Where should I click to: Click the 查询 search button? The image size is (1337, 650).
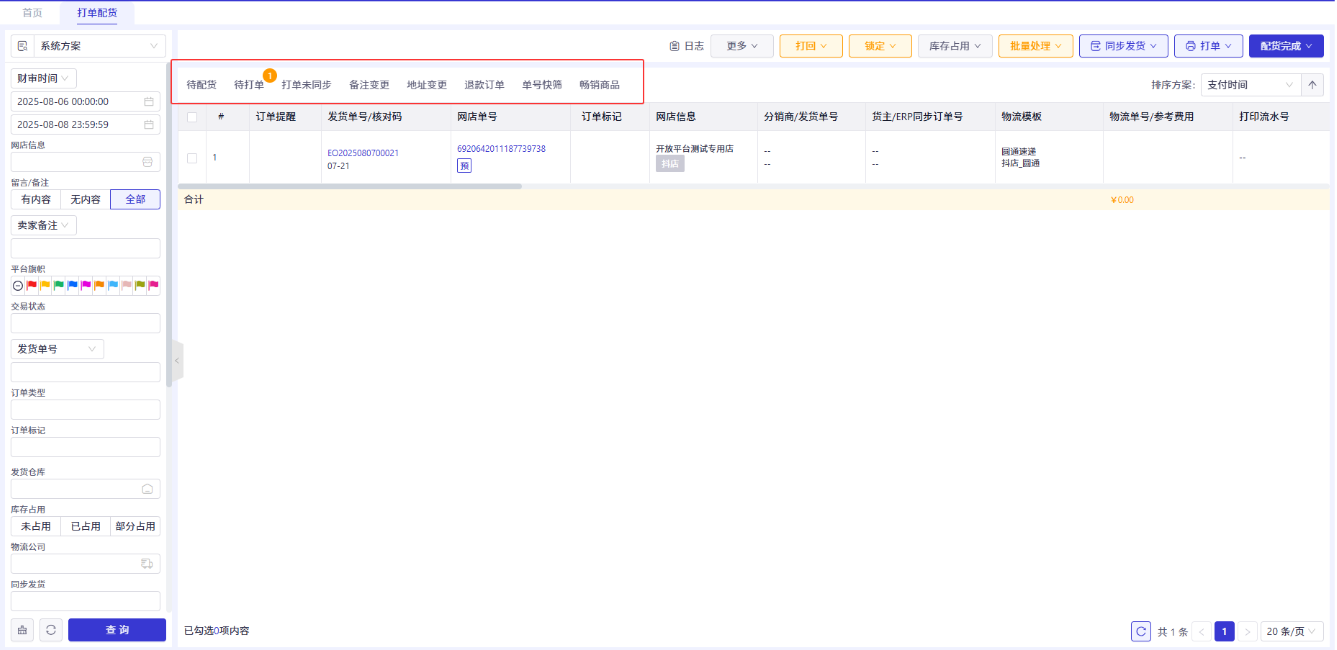(x=117, y=630)
